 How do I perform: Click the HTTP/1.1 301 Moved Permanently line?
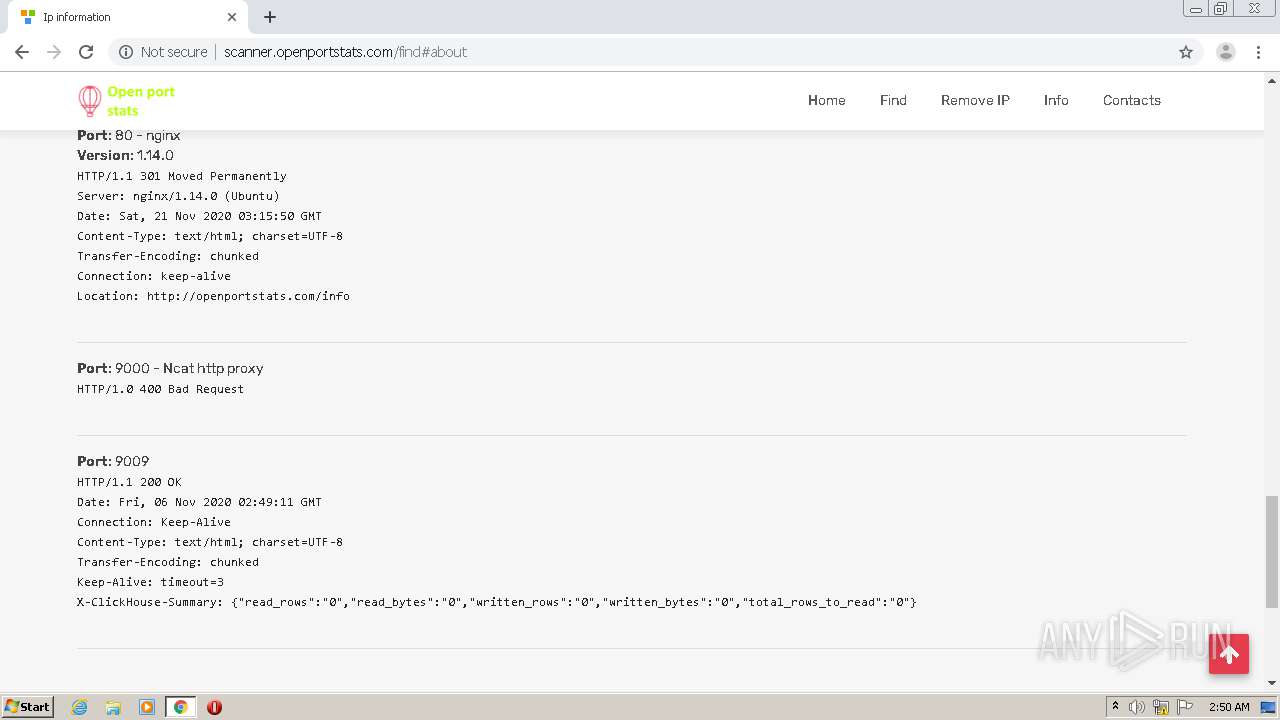[182, 176]
